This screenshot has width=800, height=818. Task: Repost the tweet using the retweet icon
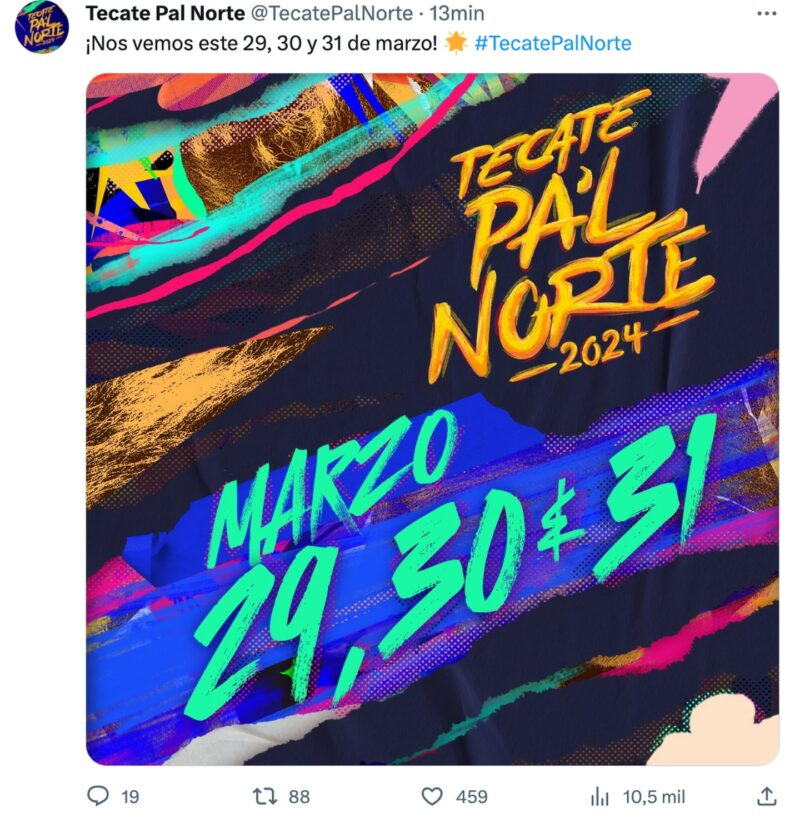[x=265, y=796]
